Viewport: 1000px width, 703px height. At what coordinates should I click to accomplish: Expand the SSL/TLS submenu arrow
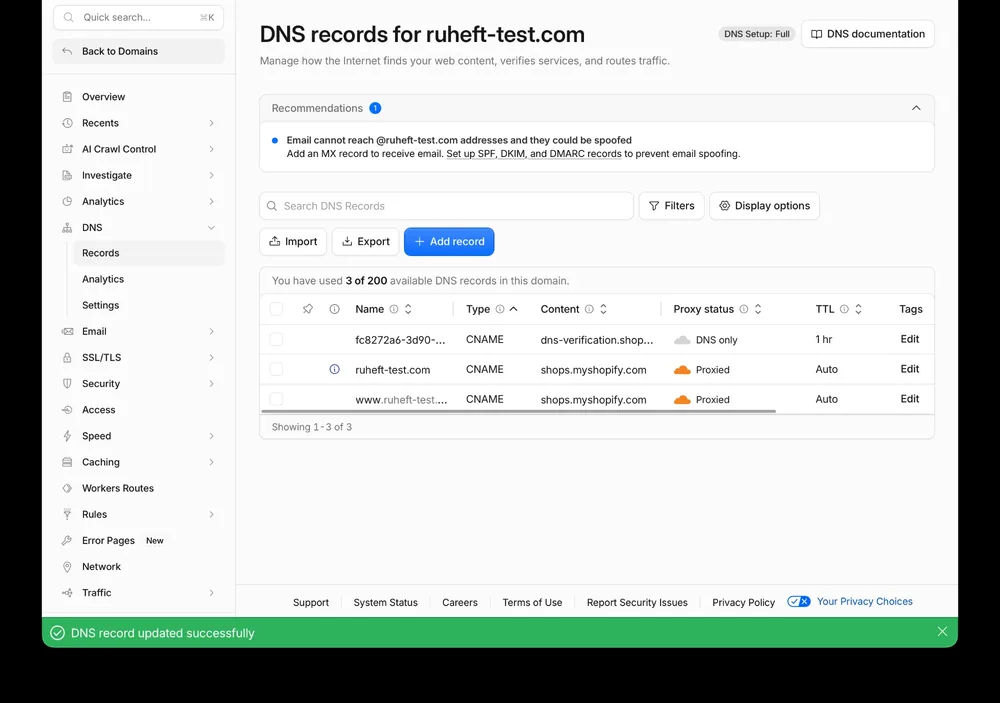211,358
